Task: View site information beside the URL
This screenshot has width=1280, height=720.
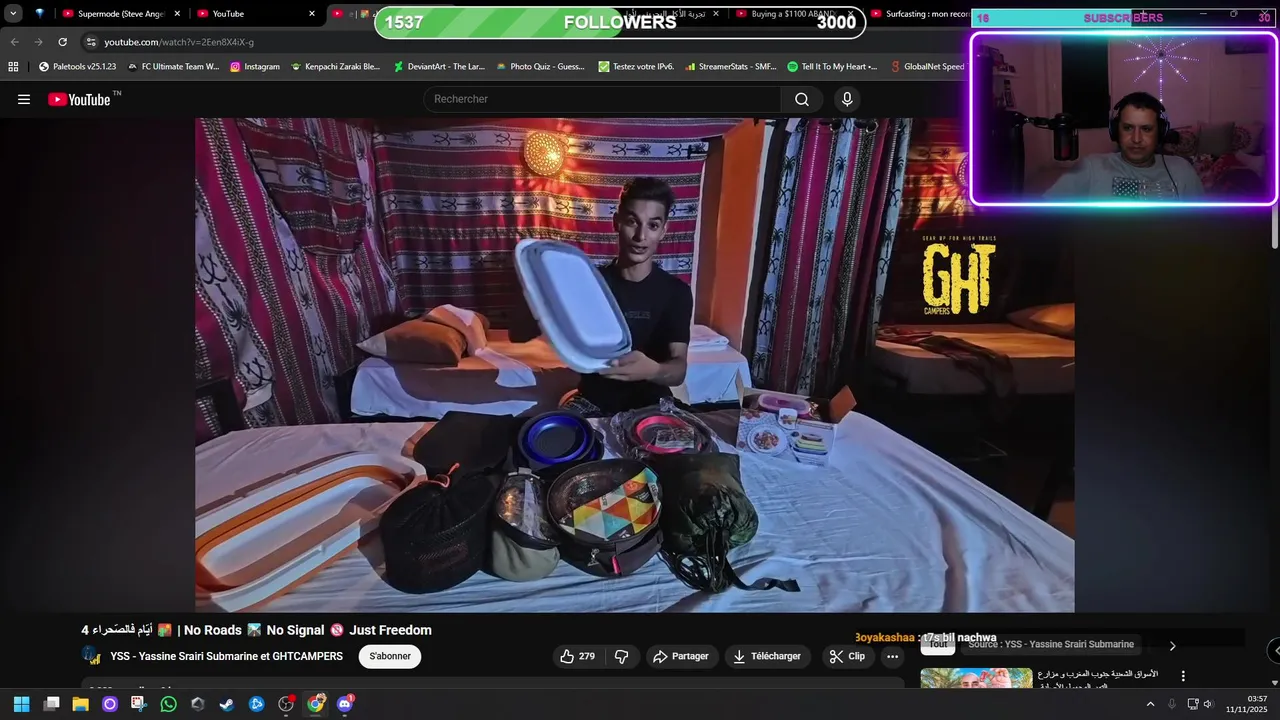Action: (x=90, y=42)
